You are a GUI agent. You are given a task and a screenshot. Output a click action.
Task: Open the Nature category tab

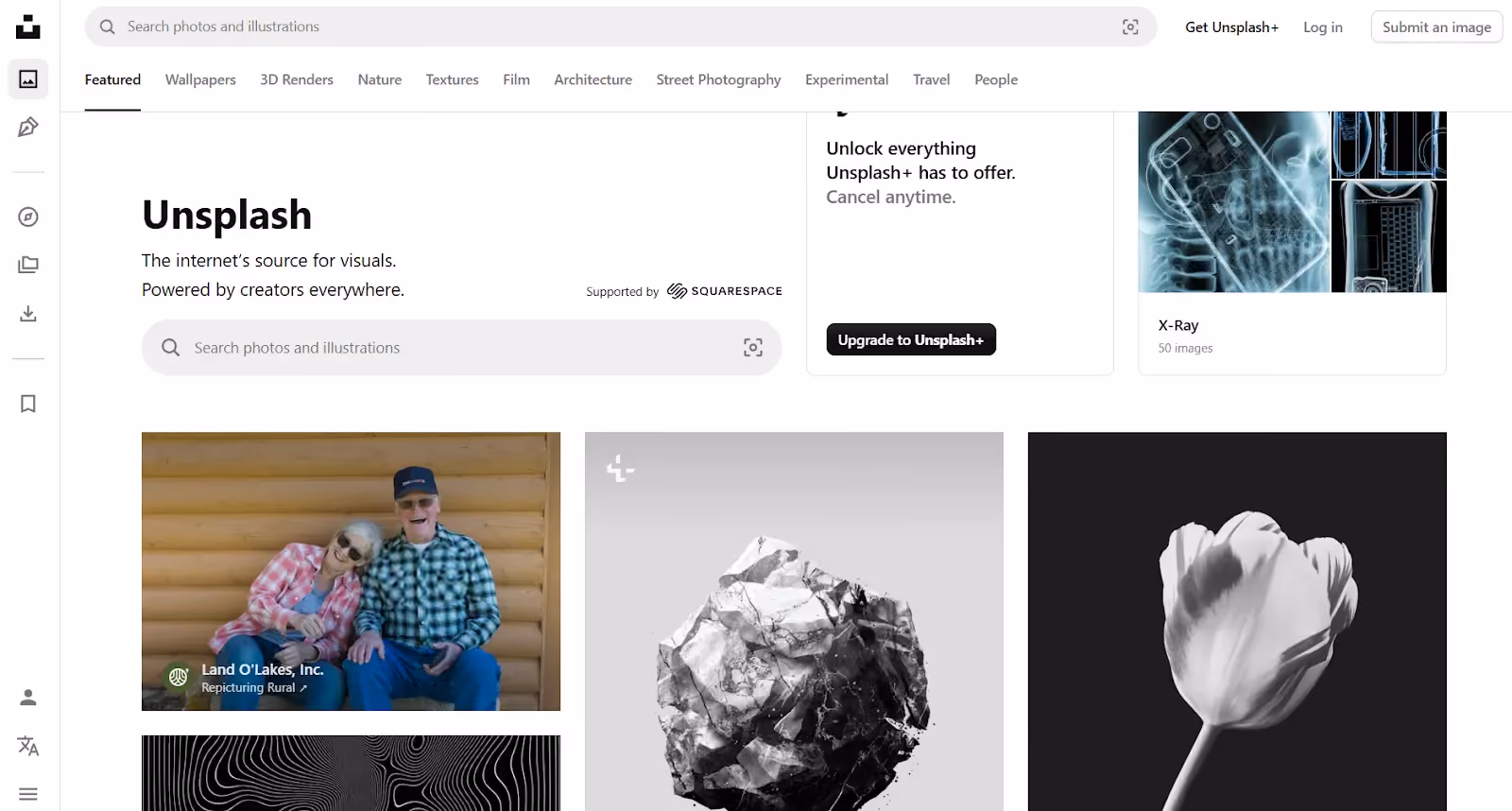tap(380, 79)
